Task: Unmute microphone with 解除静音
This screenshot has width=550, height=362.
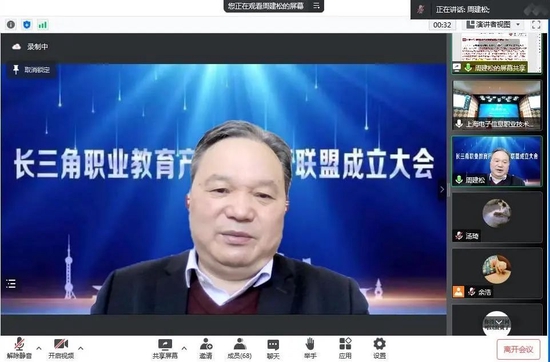Action: click(19, 348)
